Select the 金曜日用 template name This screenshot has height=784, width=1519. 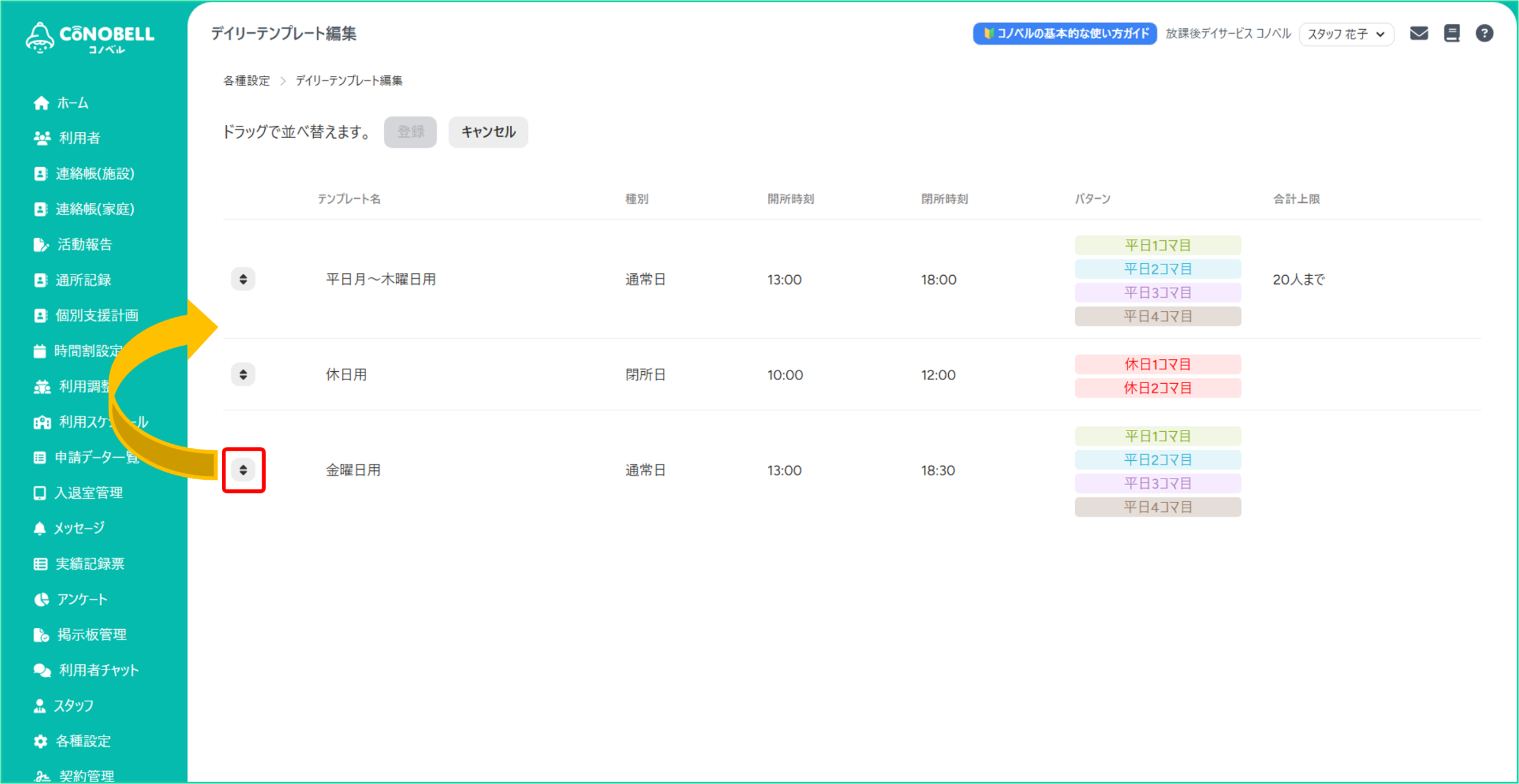353,470
